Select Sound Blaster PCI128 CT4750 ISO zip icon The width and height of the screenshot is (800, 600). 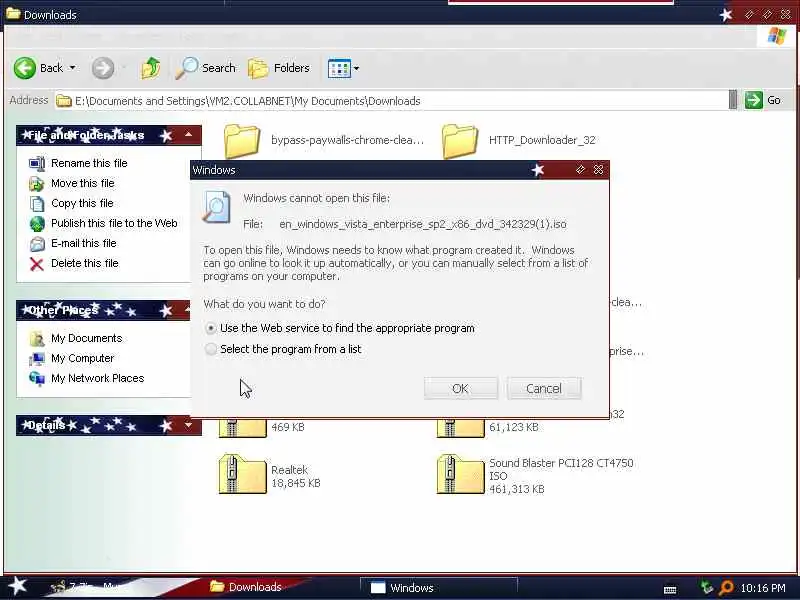pyautogui.click(x=460, y=474)
